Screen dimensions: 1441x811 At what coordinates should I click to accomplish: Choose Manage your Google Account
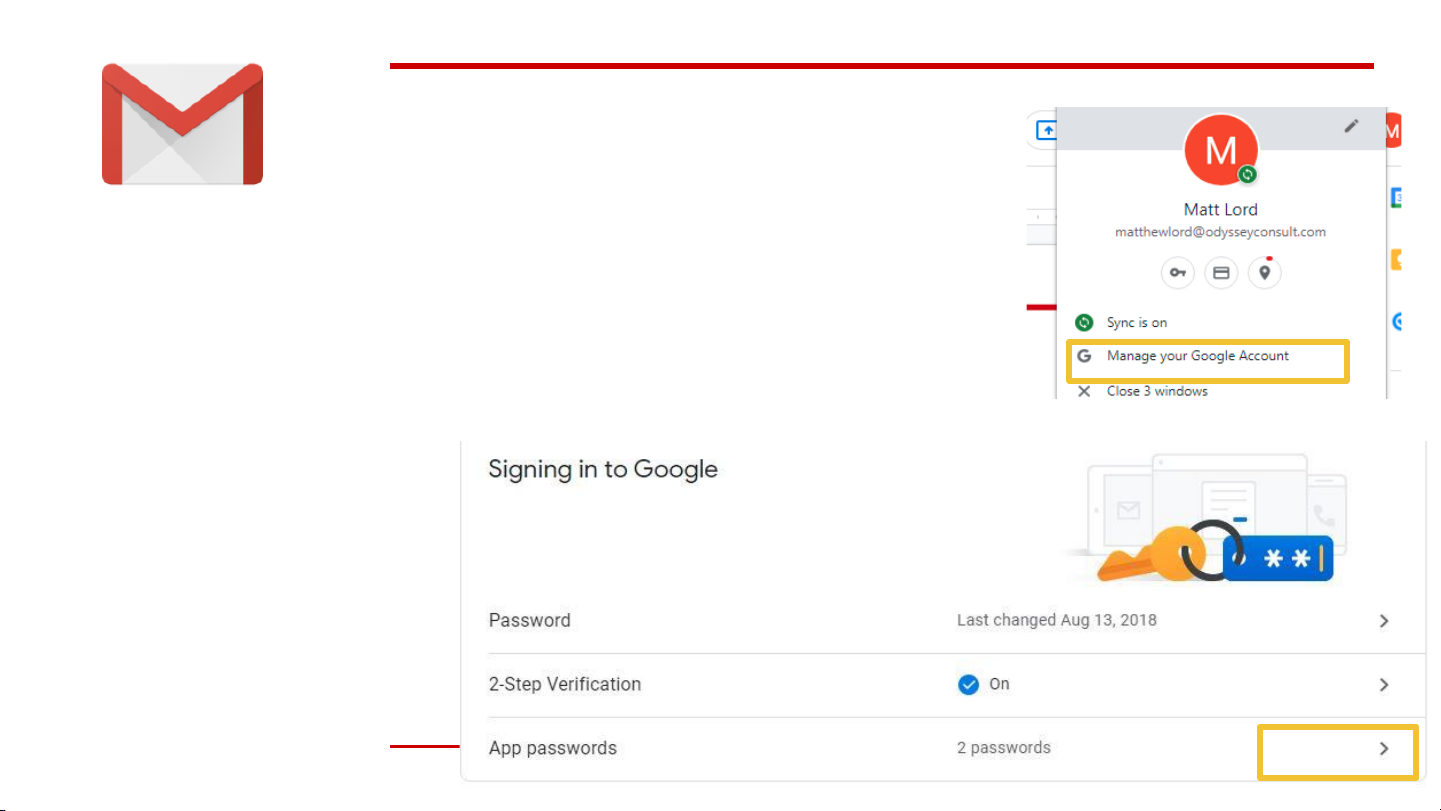pos(1197,356)
